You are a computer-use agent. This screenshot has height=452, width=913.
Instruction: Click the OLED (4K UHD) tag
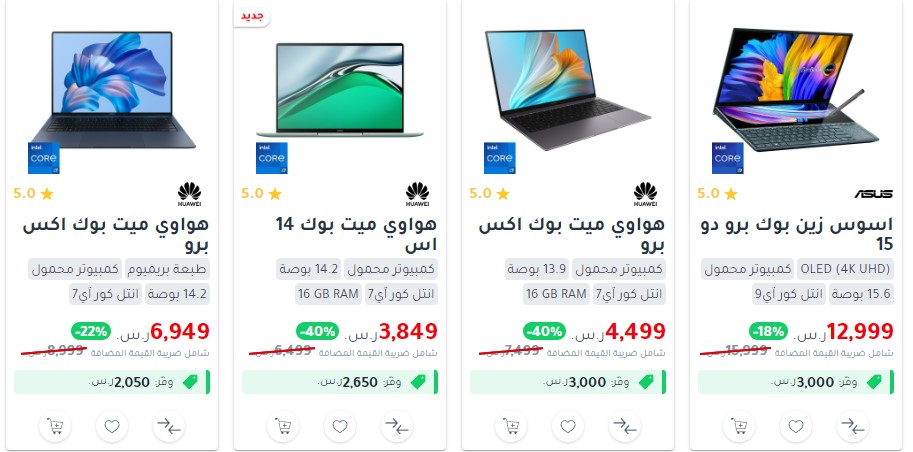pyautogui.click(x=845, y=269)
